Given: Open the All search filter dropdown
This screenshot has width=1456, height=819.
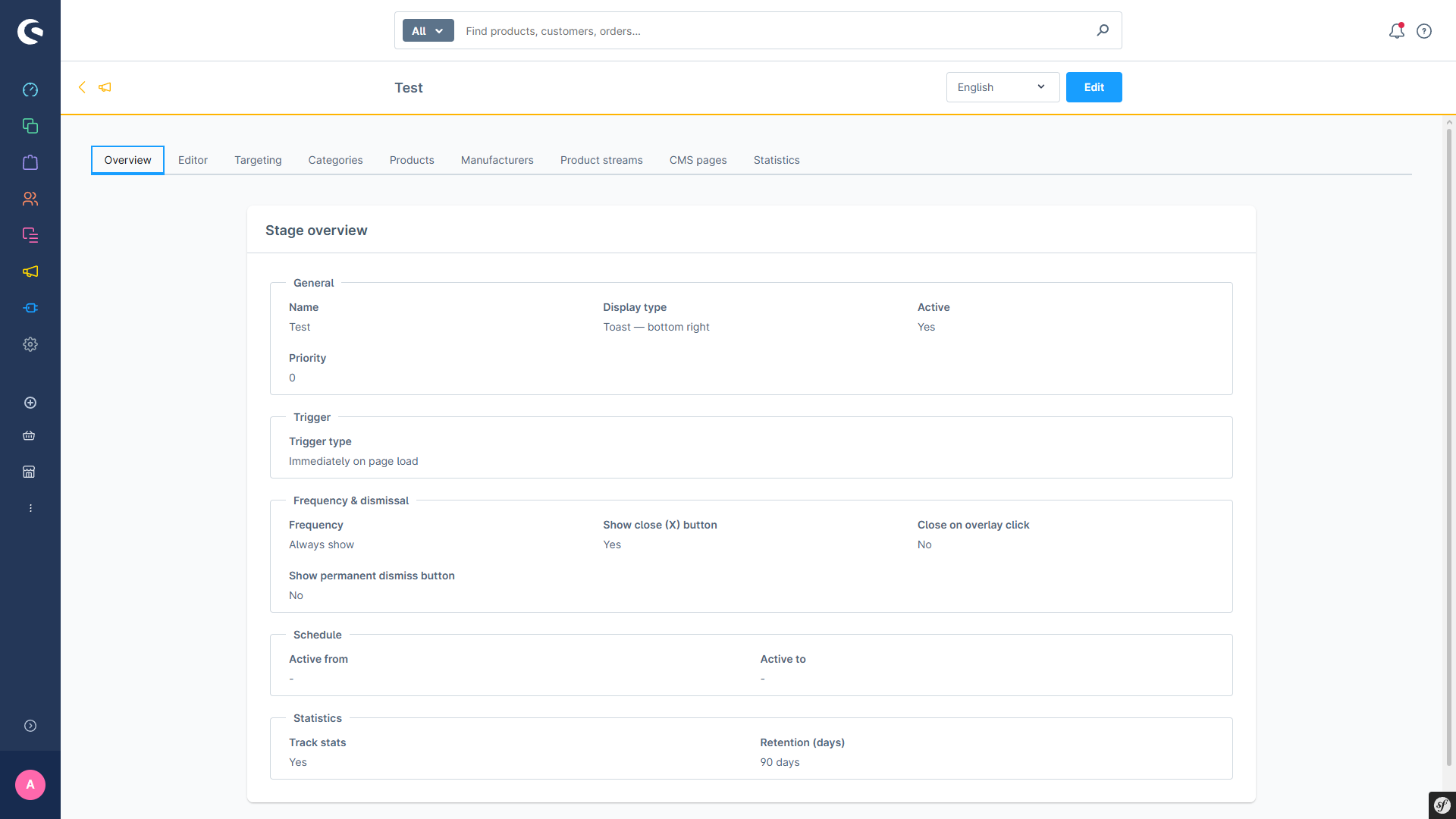Looking at the screenshot, I should [x=428, y=31].
